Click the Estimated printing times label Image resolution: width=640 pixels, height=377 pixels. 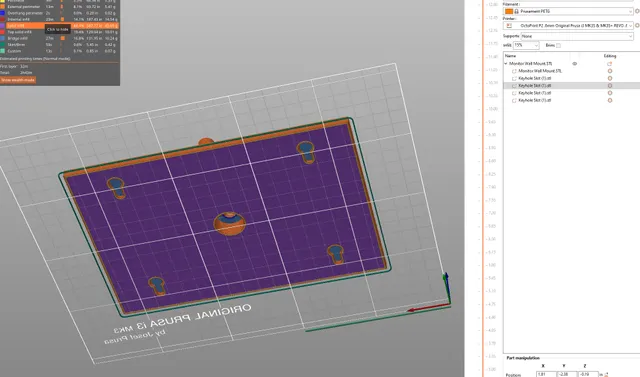35,59
